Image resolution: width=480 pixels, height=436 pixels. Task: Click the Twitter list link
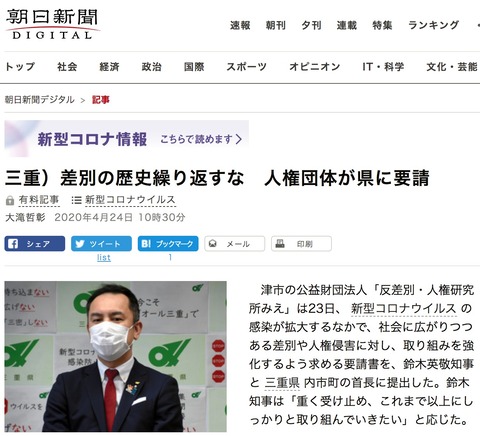pyautogui.click(x=104, y=258)
